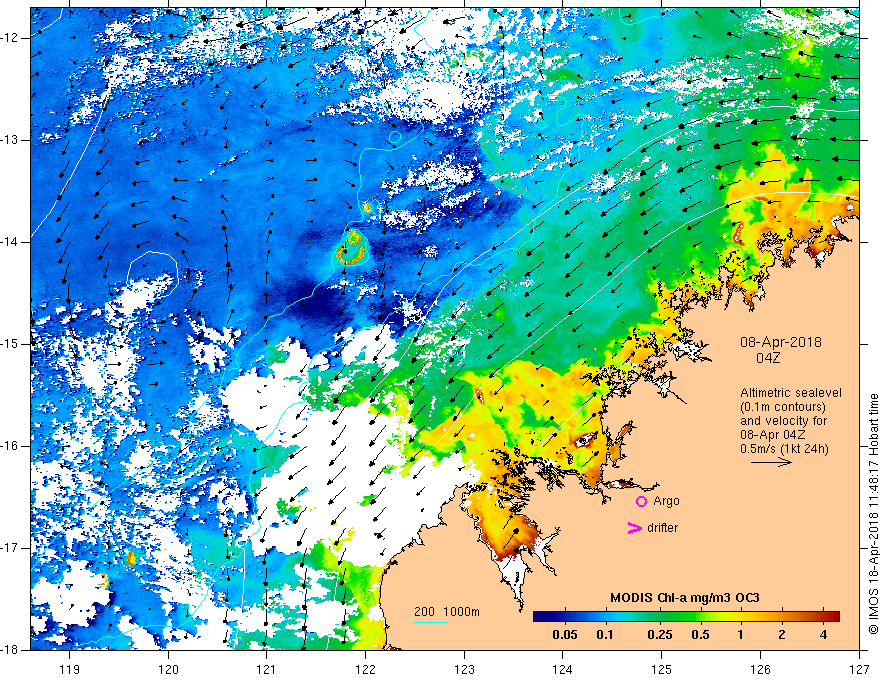
Task: Click the '0.25' colorbar tick label
Action: coord(659,635)
